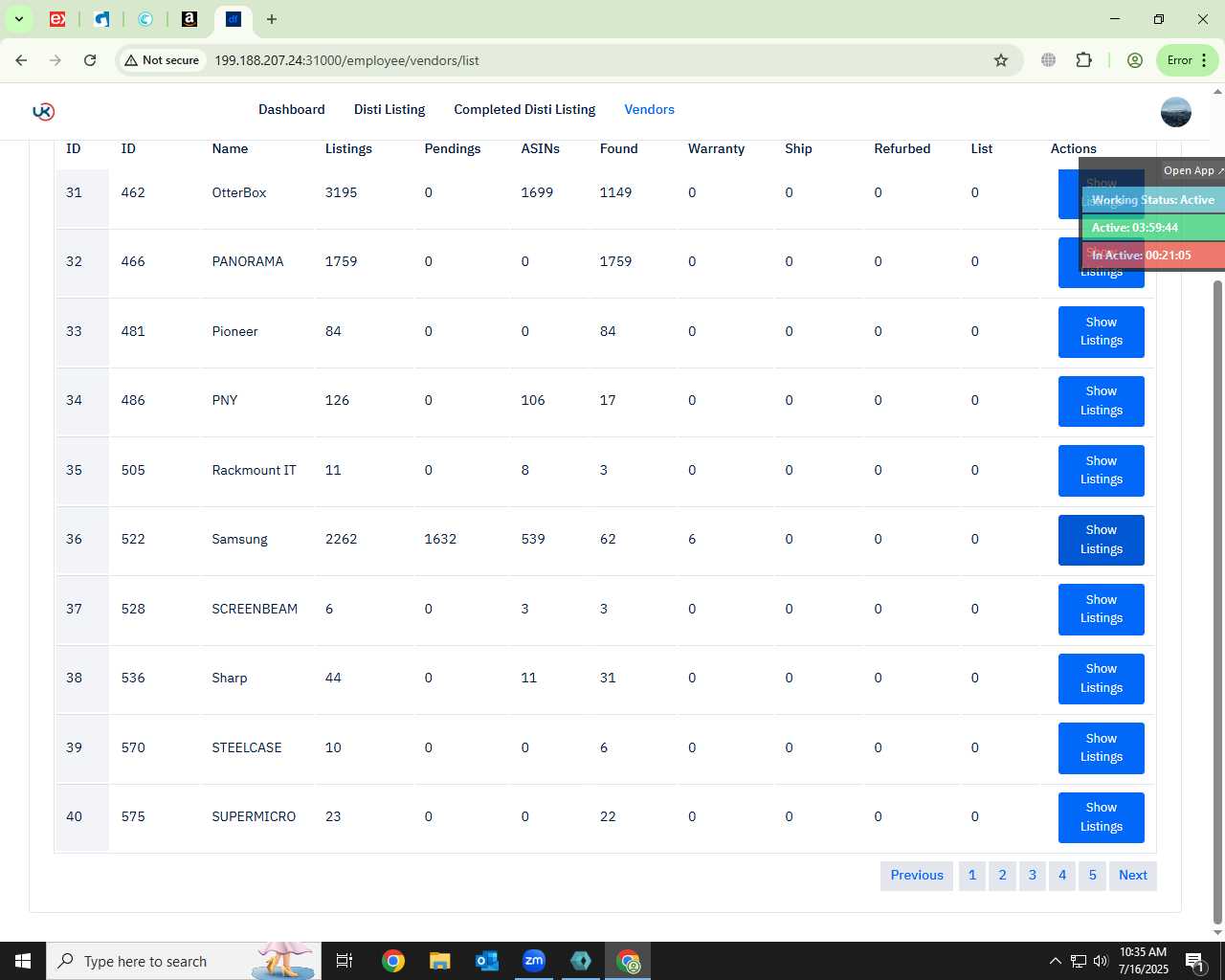Click the taskbar clock showing 10:35 AM

[x=1144, y=961]
